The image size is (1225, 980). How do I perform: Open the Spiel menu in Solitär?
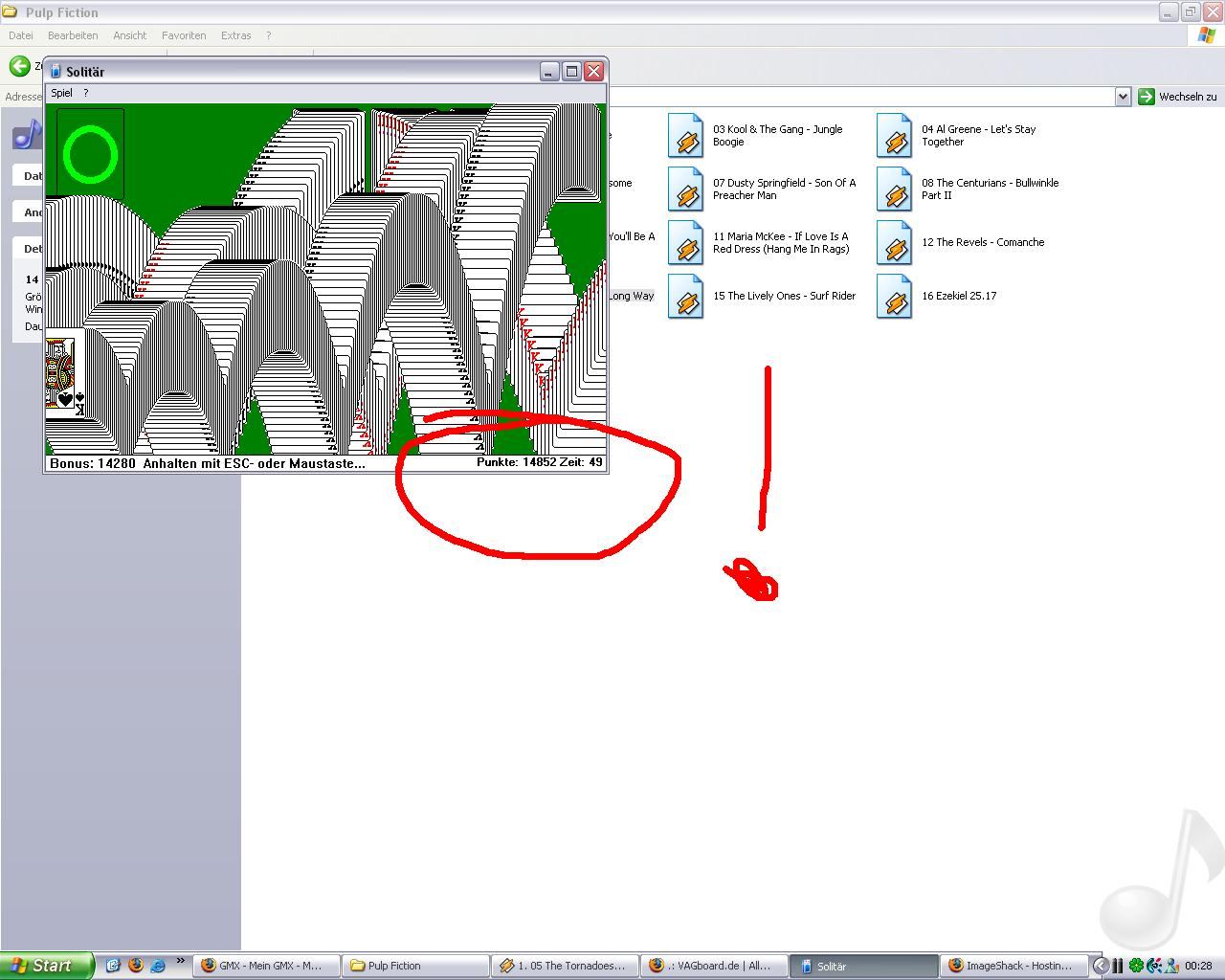pos(61,93)
